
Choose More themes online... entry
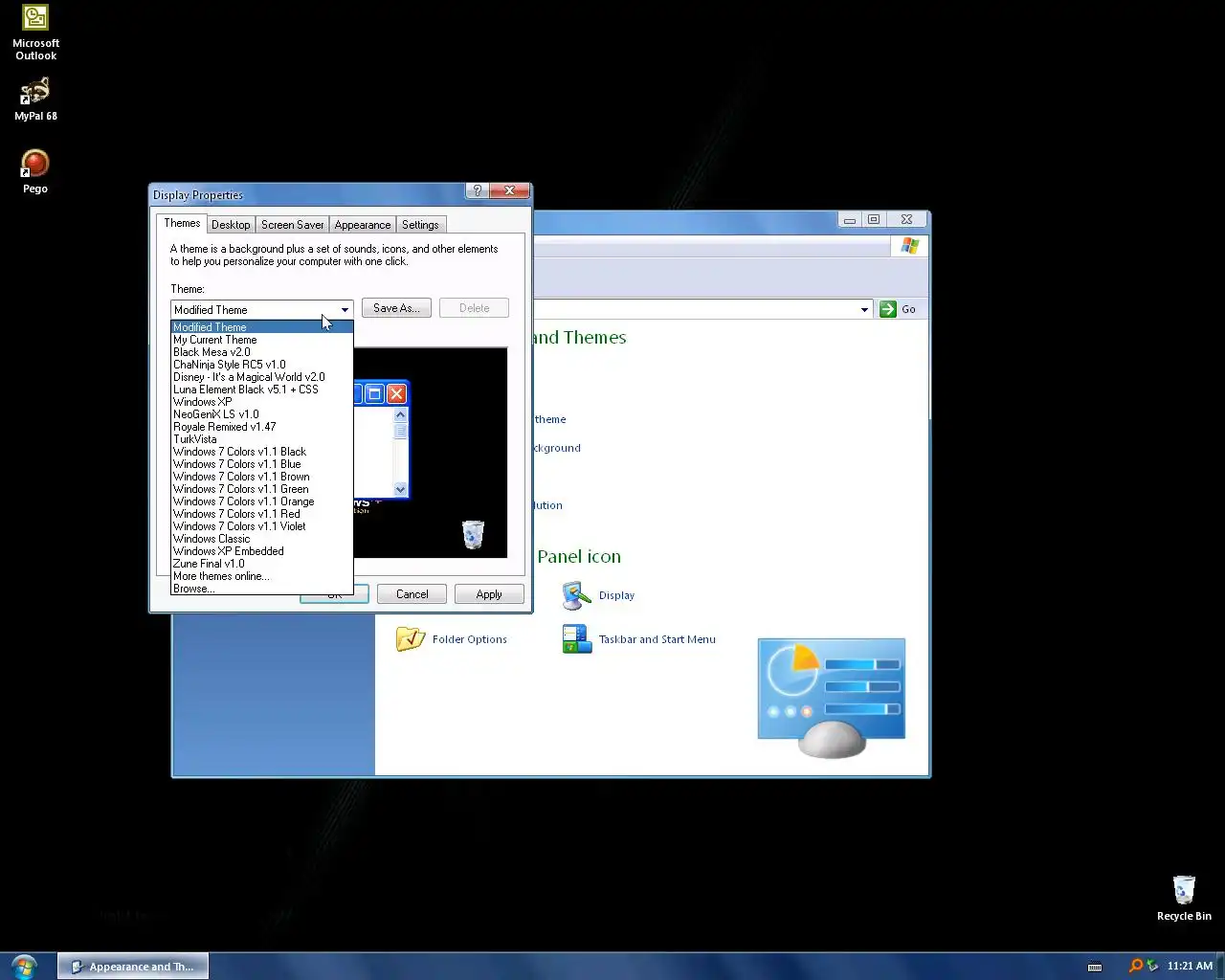point(262,576)
